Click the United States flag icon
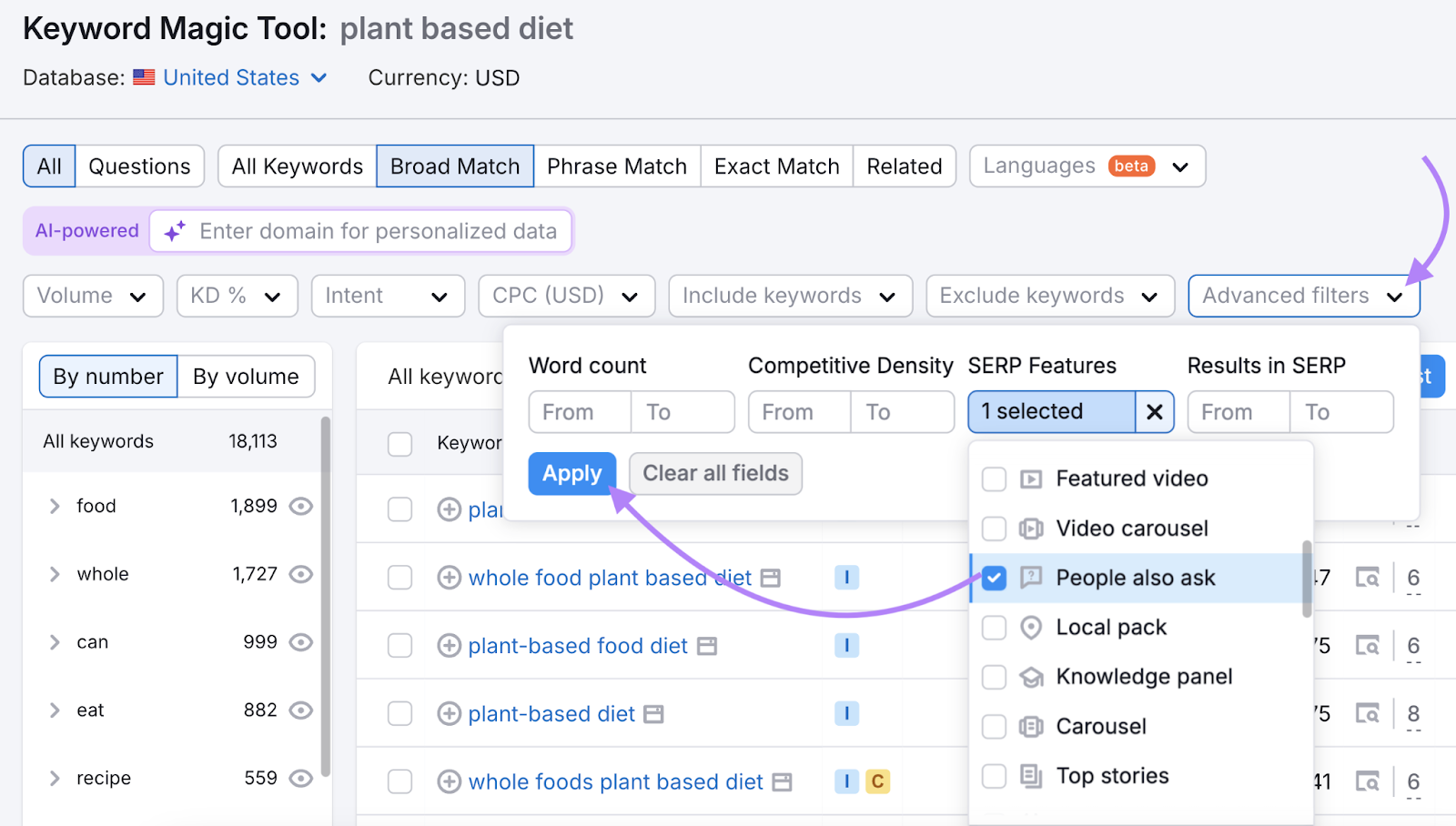Screen dimensions: 1456x826 (x=145, y=77)
